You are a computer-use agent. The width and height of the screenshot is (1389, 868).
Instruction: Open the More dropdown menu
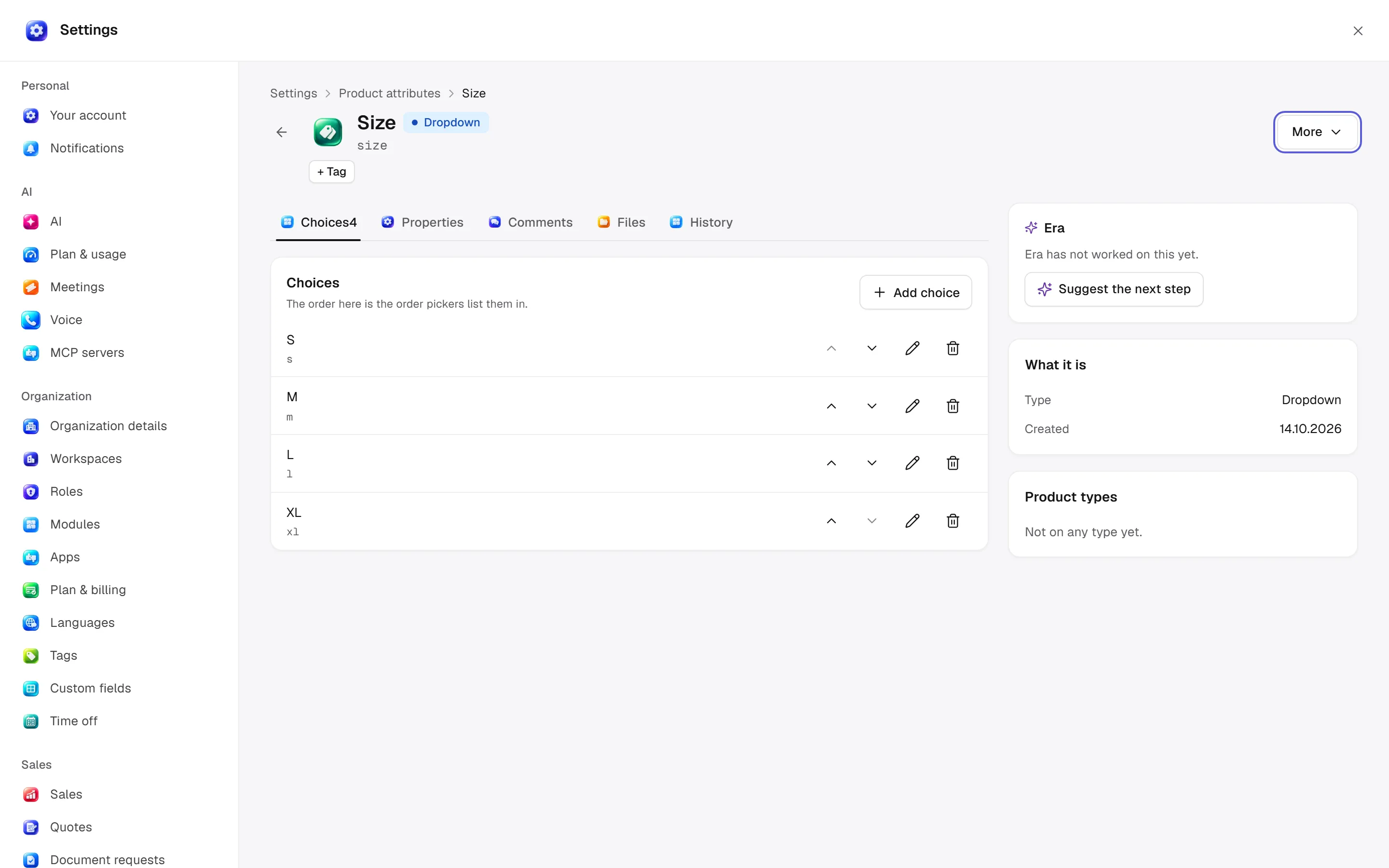pos(1317,132)
